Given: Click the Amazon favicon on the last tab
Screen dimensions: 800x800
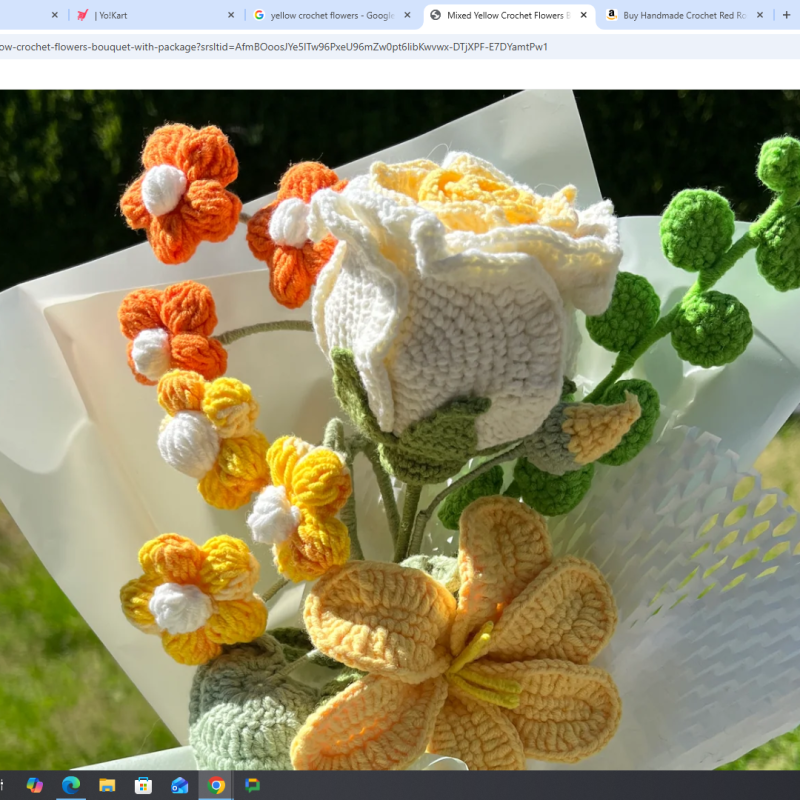Looking at the screenshot, I should tap(611, 15).
